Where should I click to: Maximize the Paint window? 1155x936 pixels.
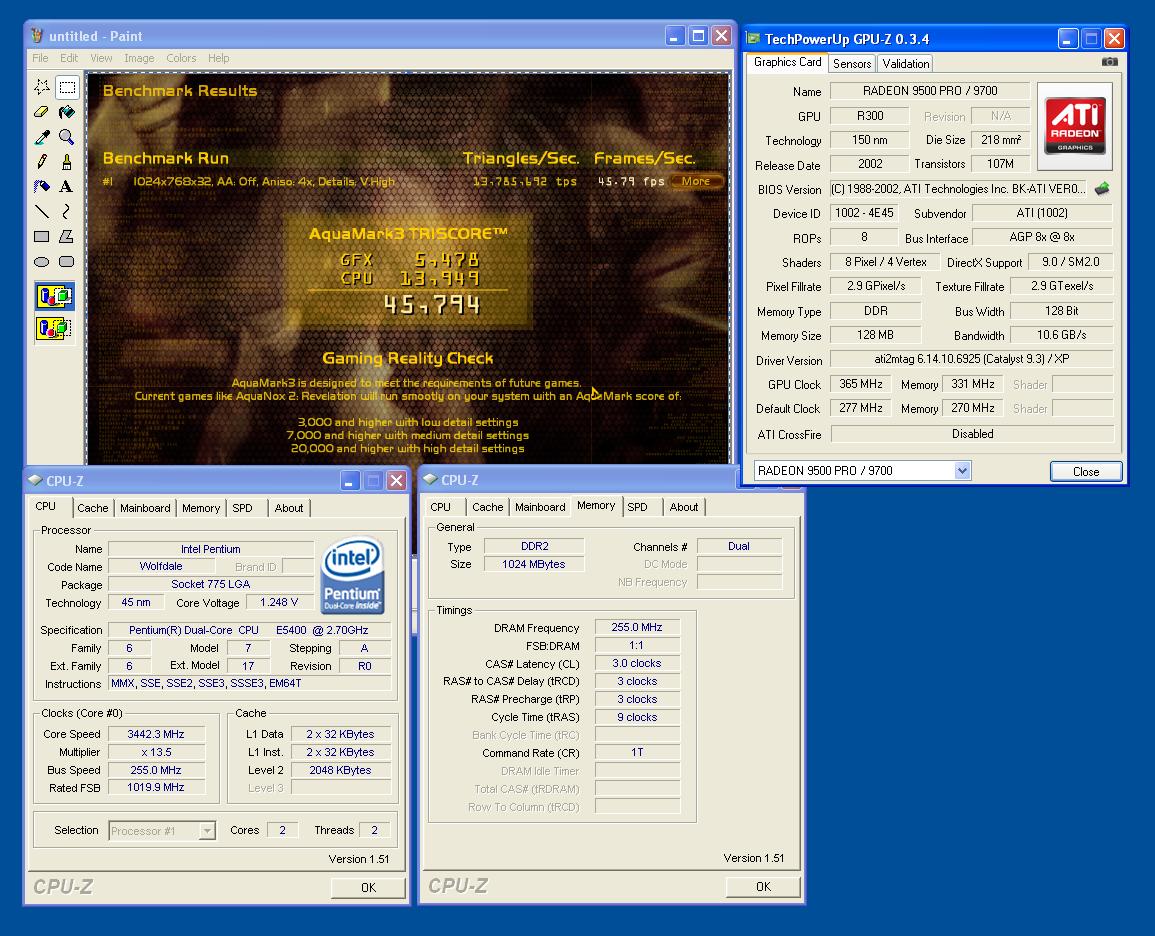698,35
